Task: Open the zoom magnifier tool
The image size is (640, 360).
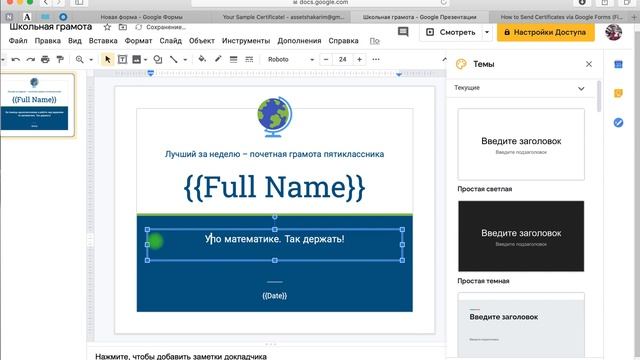Action: tap(80, 60)
